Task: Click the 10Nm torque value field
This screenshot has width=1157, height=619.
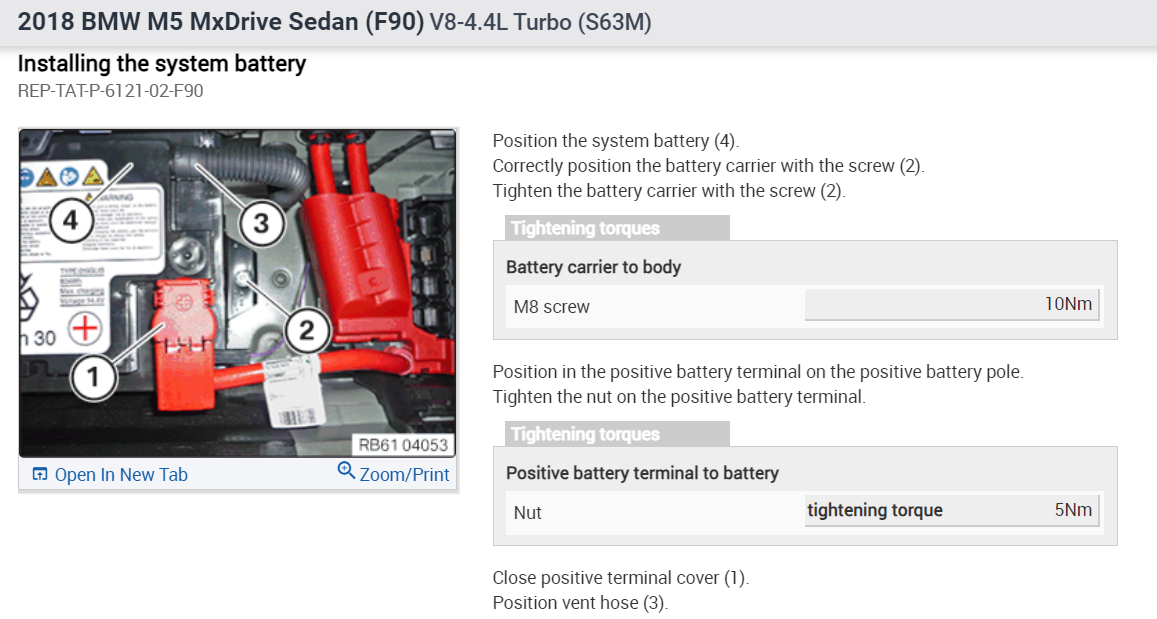Action: tap(951, 304)
